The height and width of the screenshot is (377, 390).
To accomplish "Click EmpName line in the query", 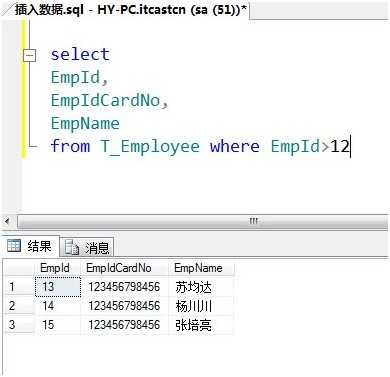I will click(x=85, y=123).
